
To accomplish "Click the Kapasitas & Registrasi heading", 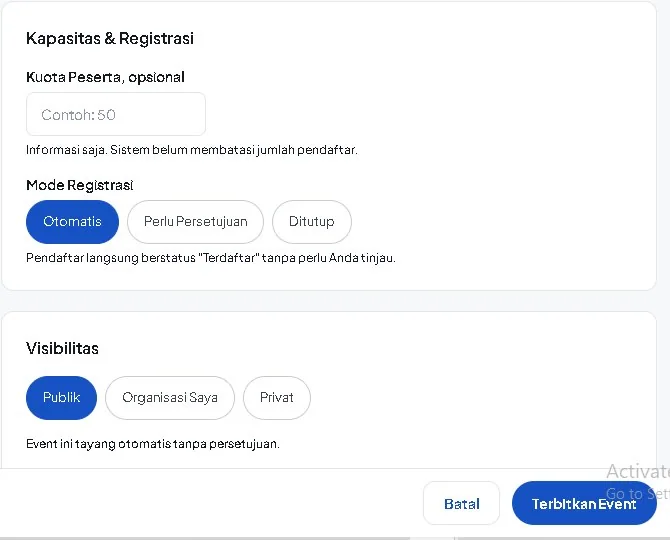I will (110, 38).
